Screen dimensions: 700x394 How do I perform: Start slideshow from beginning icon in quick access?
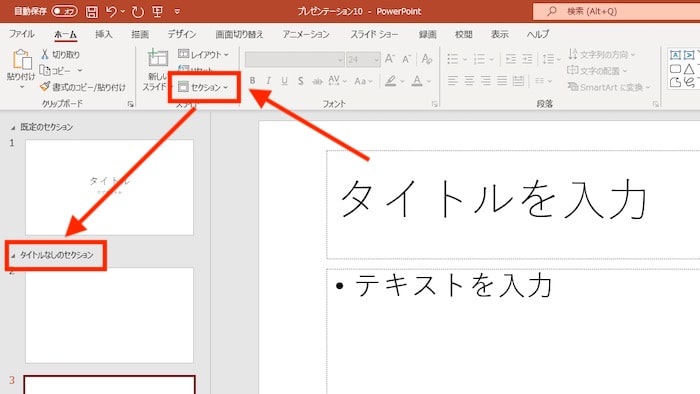[x=158, y=11]
